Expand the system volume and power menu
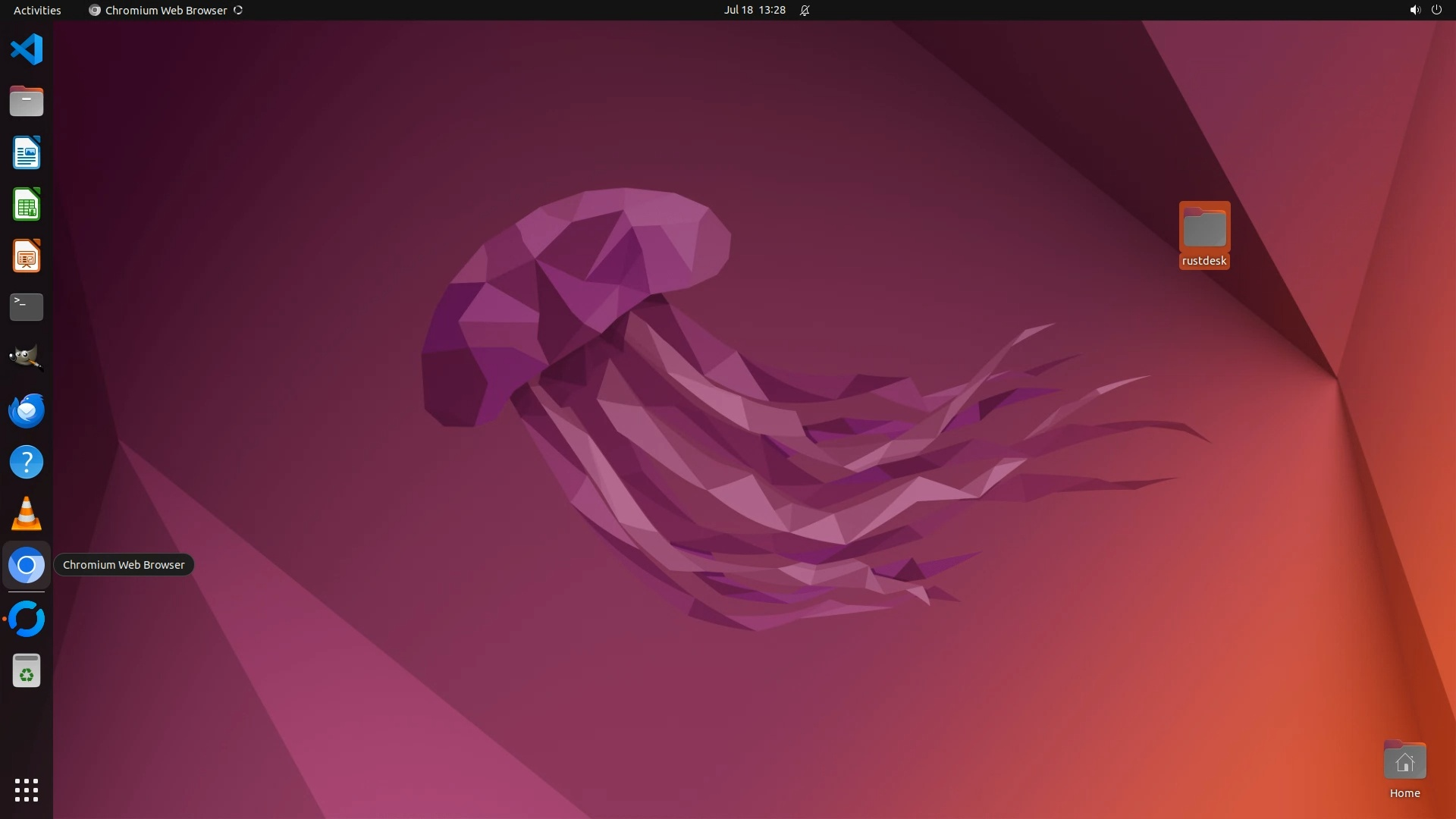This screenshot has height=819, width=1456. click(1425, 10)
